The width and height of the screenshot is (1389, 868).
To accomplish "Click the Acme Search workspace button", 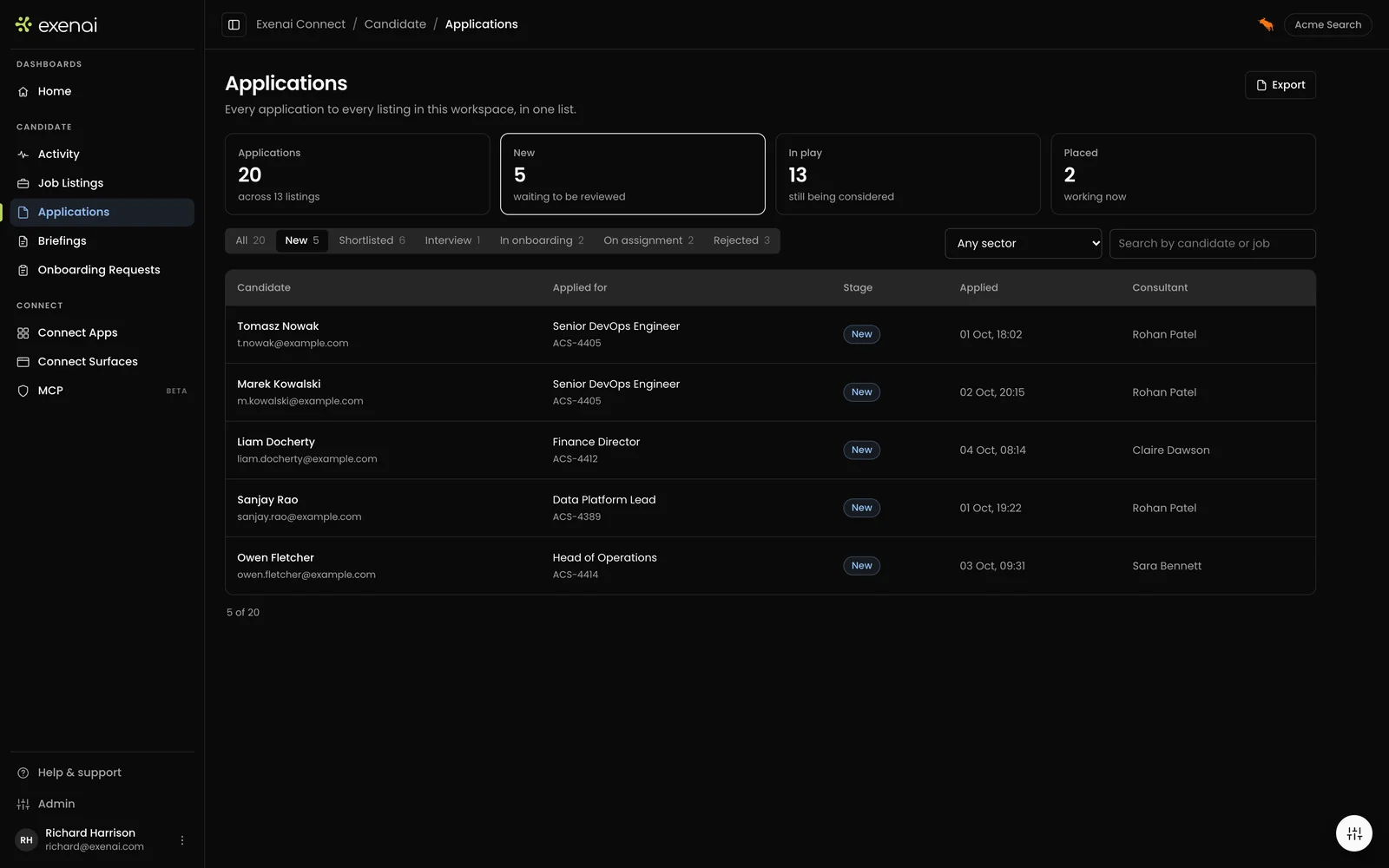I will coord(1327,24).
